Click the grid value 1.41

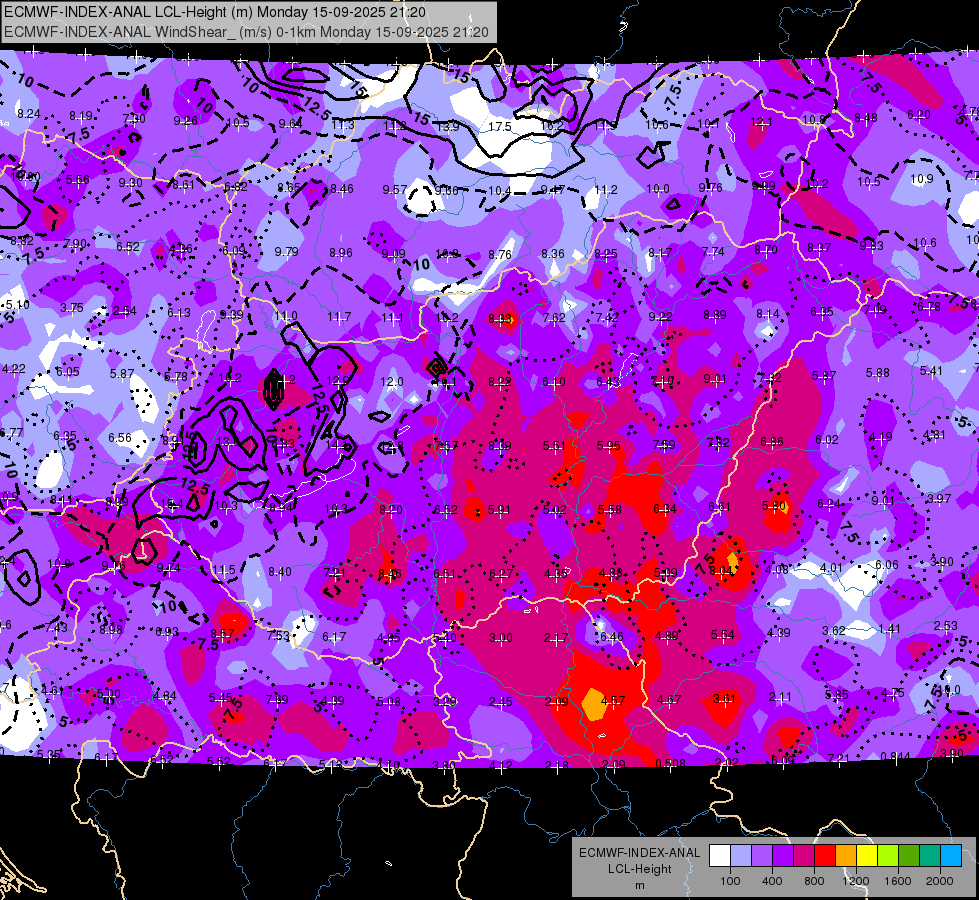coord(889,628)
